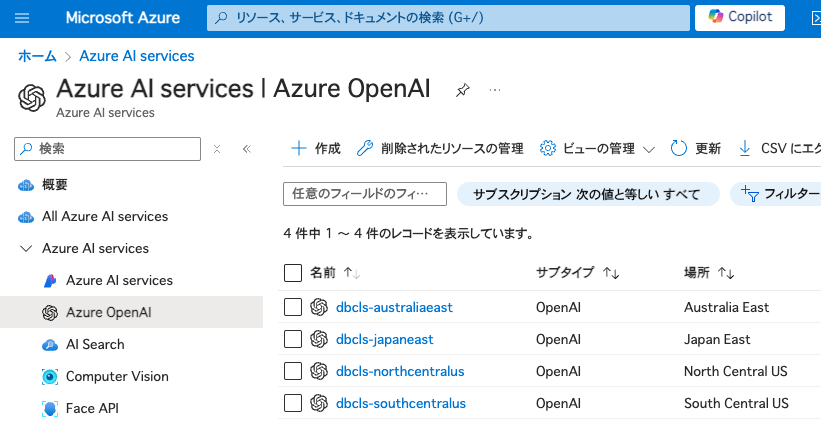Screen dimensions: 821x424
Task: Open the ellipsis more options menu
Action: (494, 90)
